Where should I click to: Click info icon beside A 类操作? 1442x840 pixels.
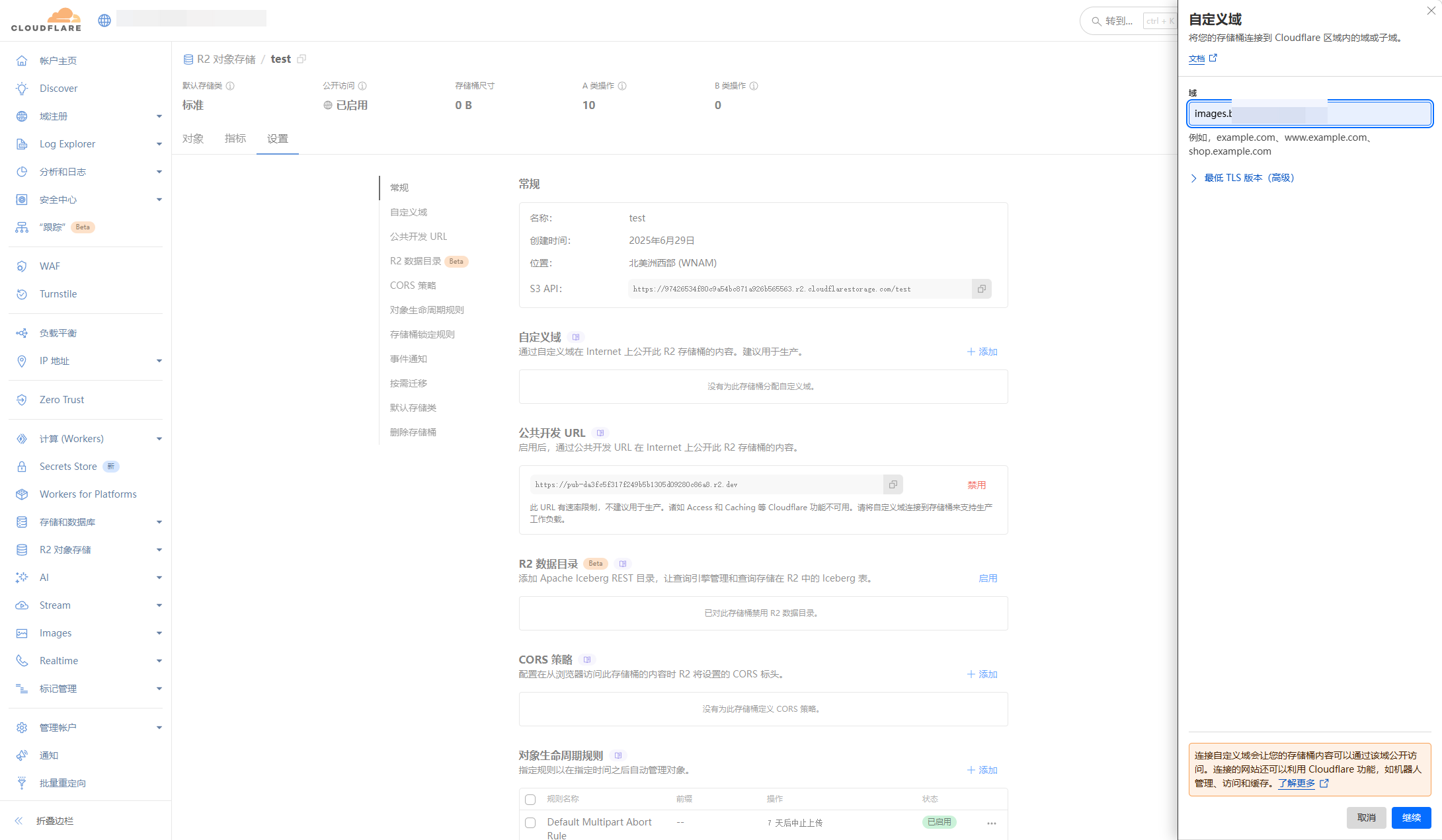coord(622,86)
